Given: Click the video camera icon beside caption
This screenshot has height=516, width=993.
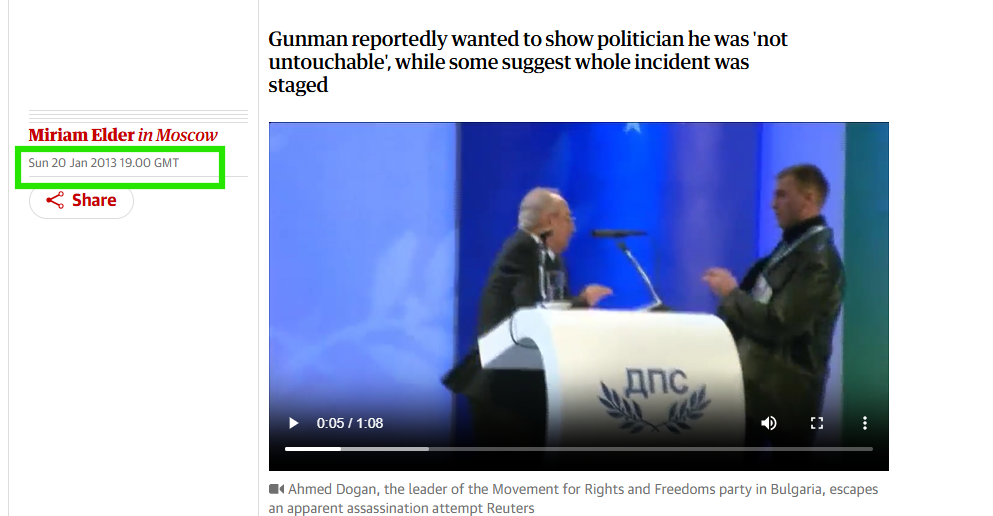Looking at the screenshot, I should coord(276,489).
